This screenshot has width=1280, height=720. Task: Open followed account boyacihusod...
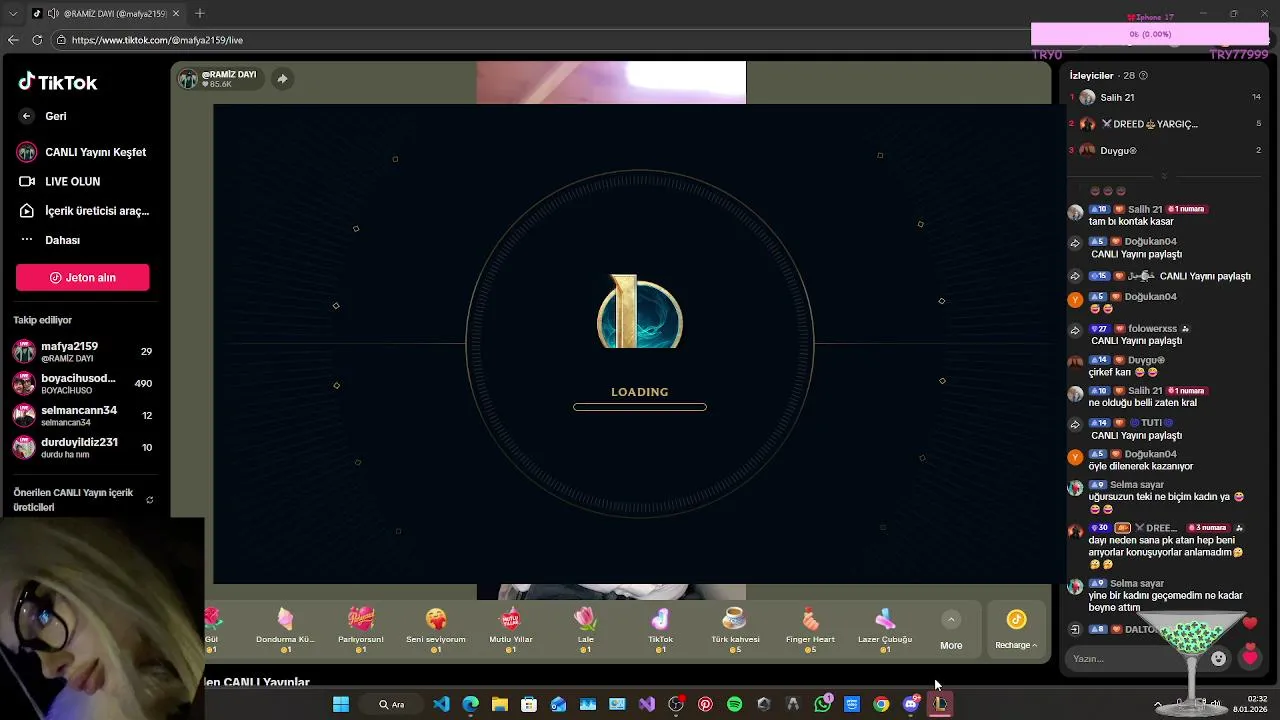pyautogui.click(x=82, y=384)
